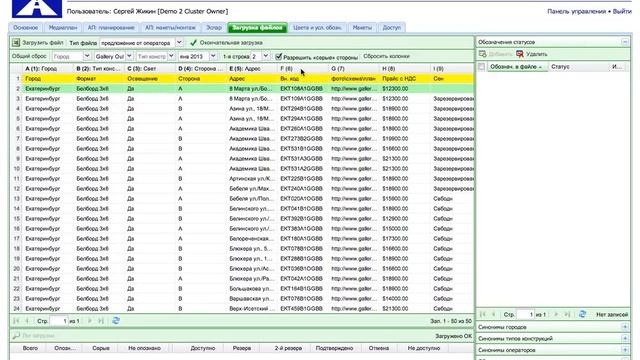Click column E (5): Адрес header
The width and height of the screenshot is (640, 360).
coord(252,69)
